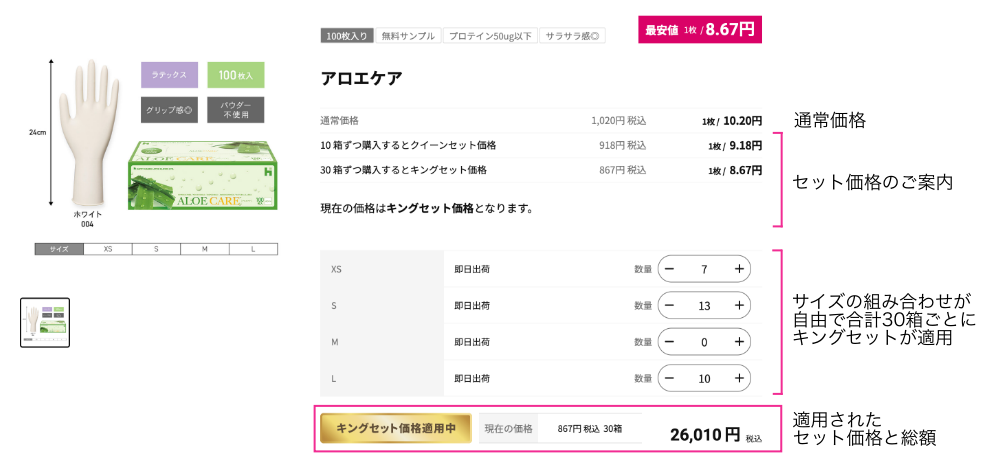1000x470 pixels.
Task: Click the 10箱 クイーンセット価格 row text
Action: click(x=408, y=145)
